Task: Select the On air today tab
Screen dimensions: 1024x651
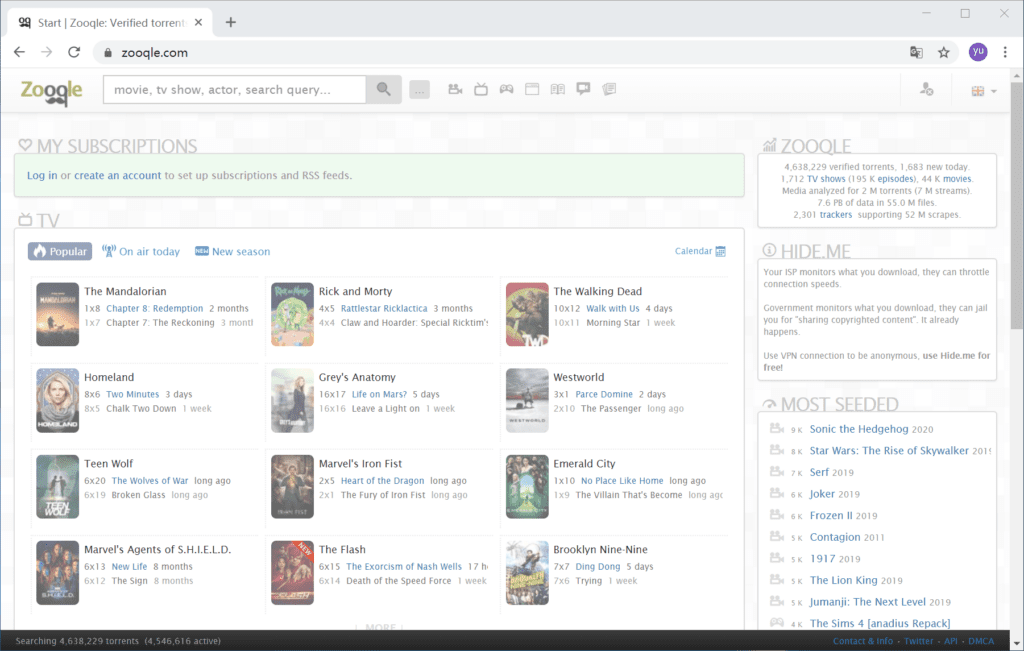Action: pos(141,252)
